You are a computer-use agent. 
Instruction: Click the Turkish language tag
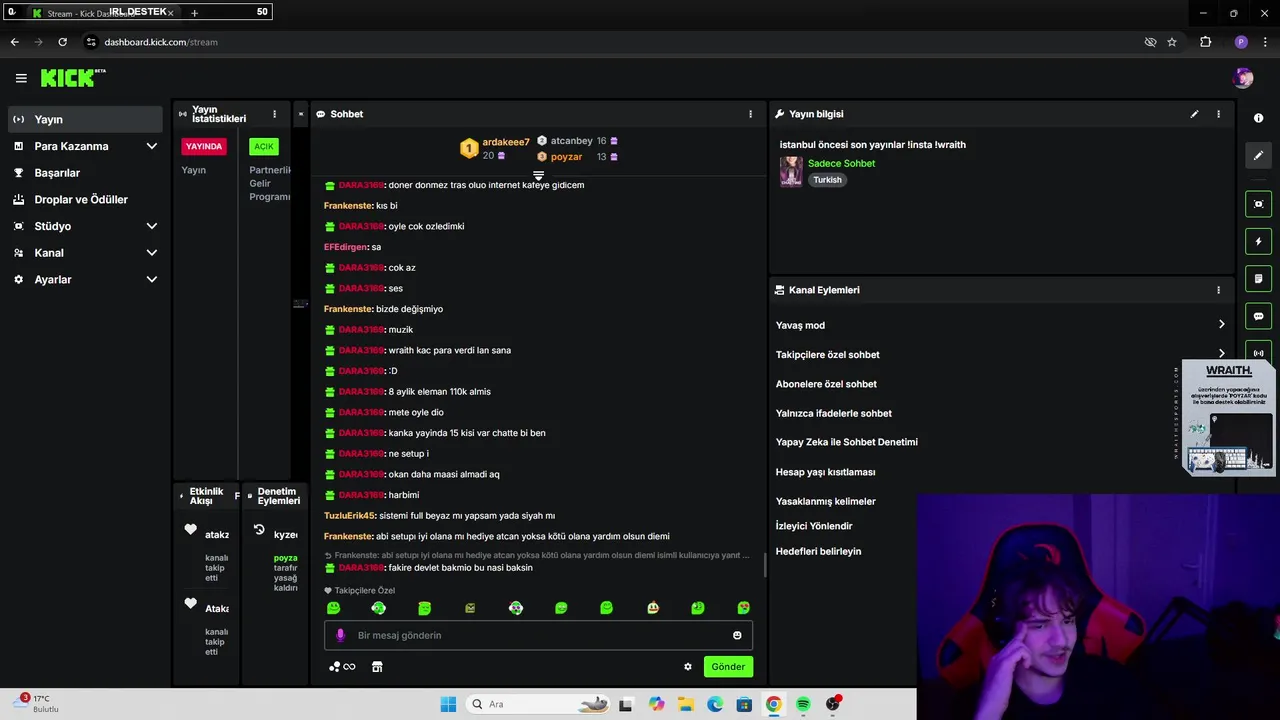tap(827, 180)
